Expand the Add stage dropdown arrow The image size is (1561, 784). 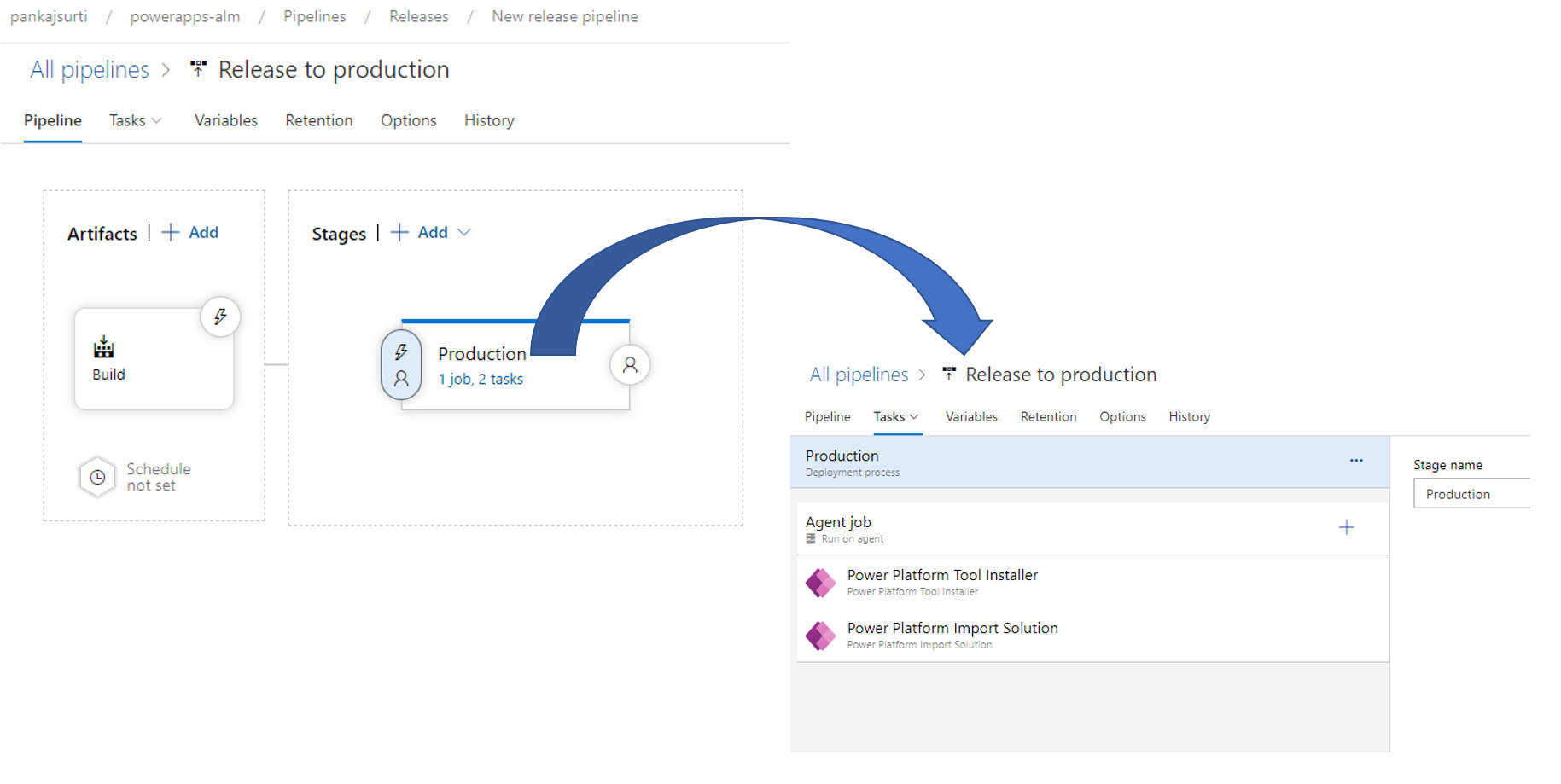(464, 233)
